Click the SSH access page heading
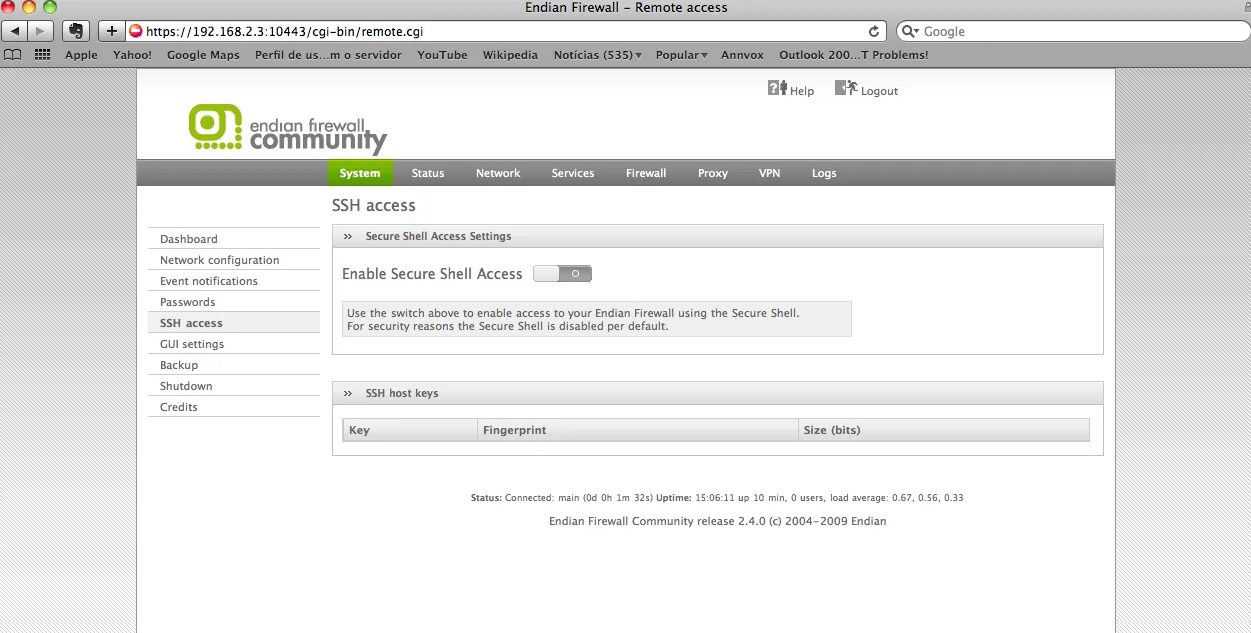The image size is (1251, 633). (374, 205)
